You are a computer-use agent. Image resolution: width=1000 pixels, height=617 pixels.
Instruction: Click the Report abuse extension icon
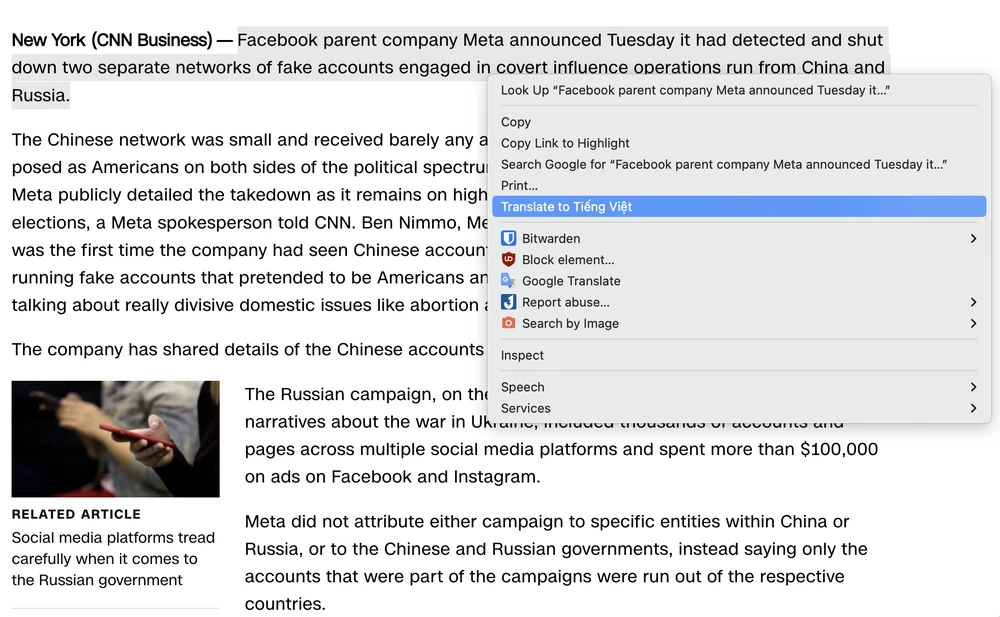[x=508, y=302]
